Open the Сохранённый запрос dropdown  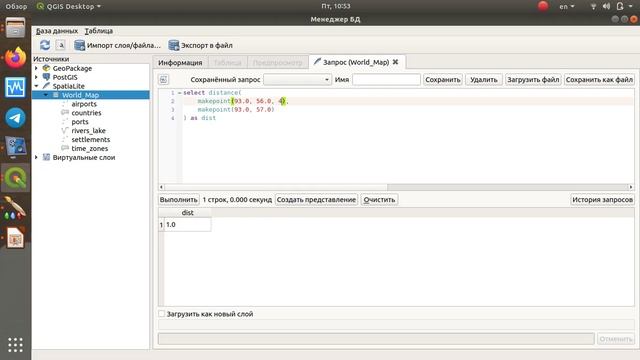click(297, 80)
